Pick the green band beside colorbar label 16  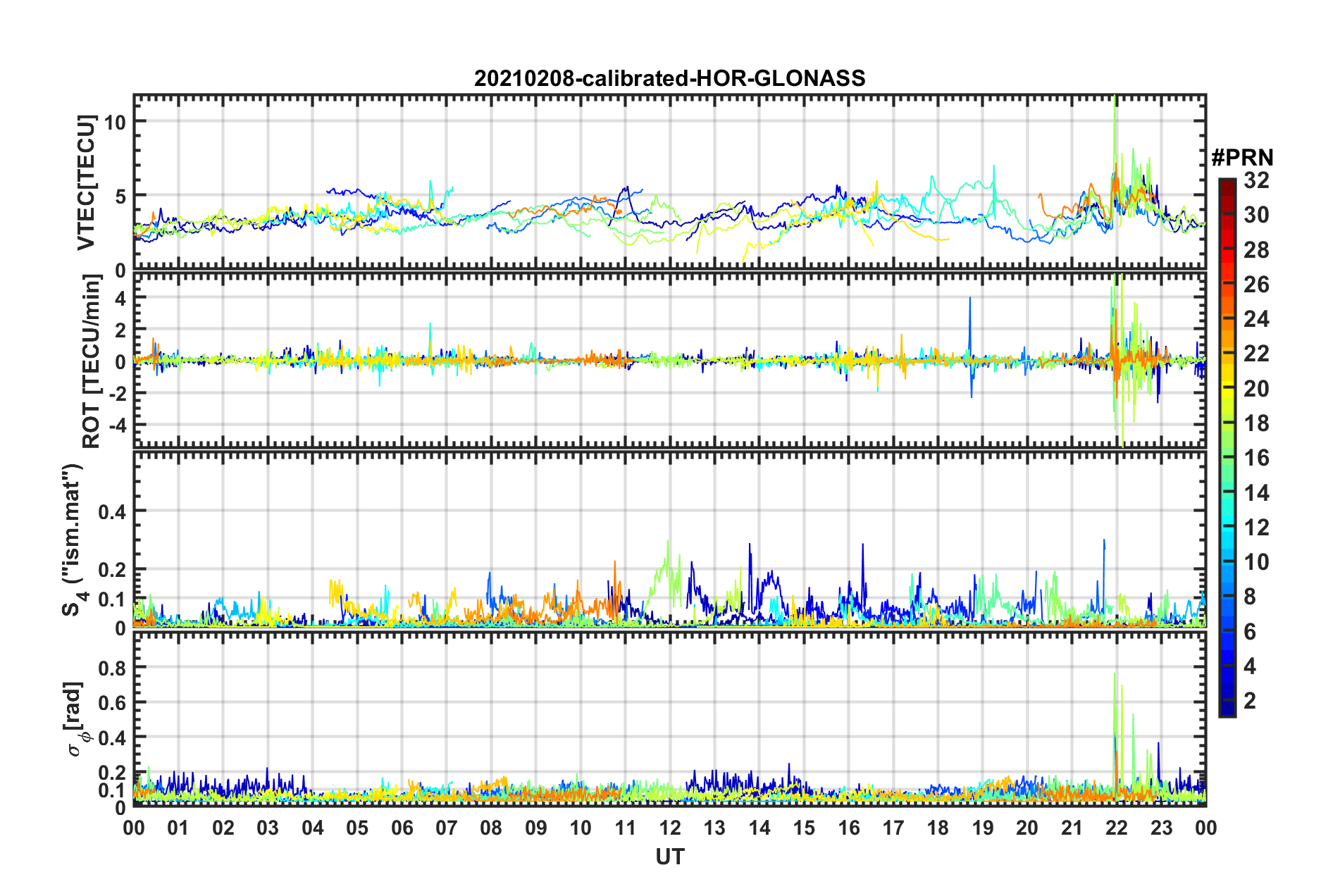1227,458
